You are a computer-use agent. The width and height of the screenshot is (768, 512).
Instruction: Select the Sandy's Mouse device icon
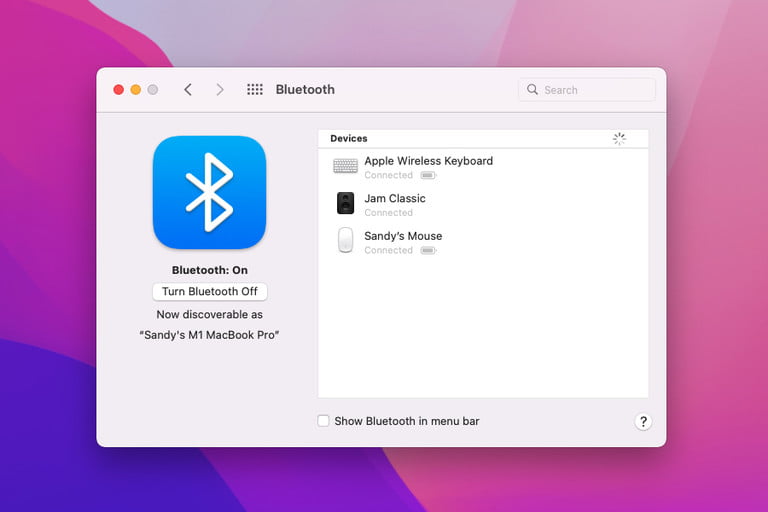(x=345, y=240)
